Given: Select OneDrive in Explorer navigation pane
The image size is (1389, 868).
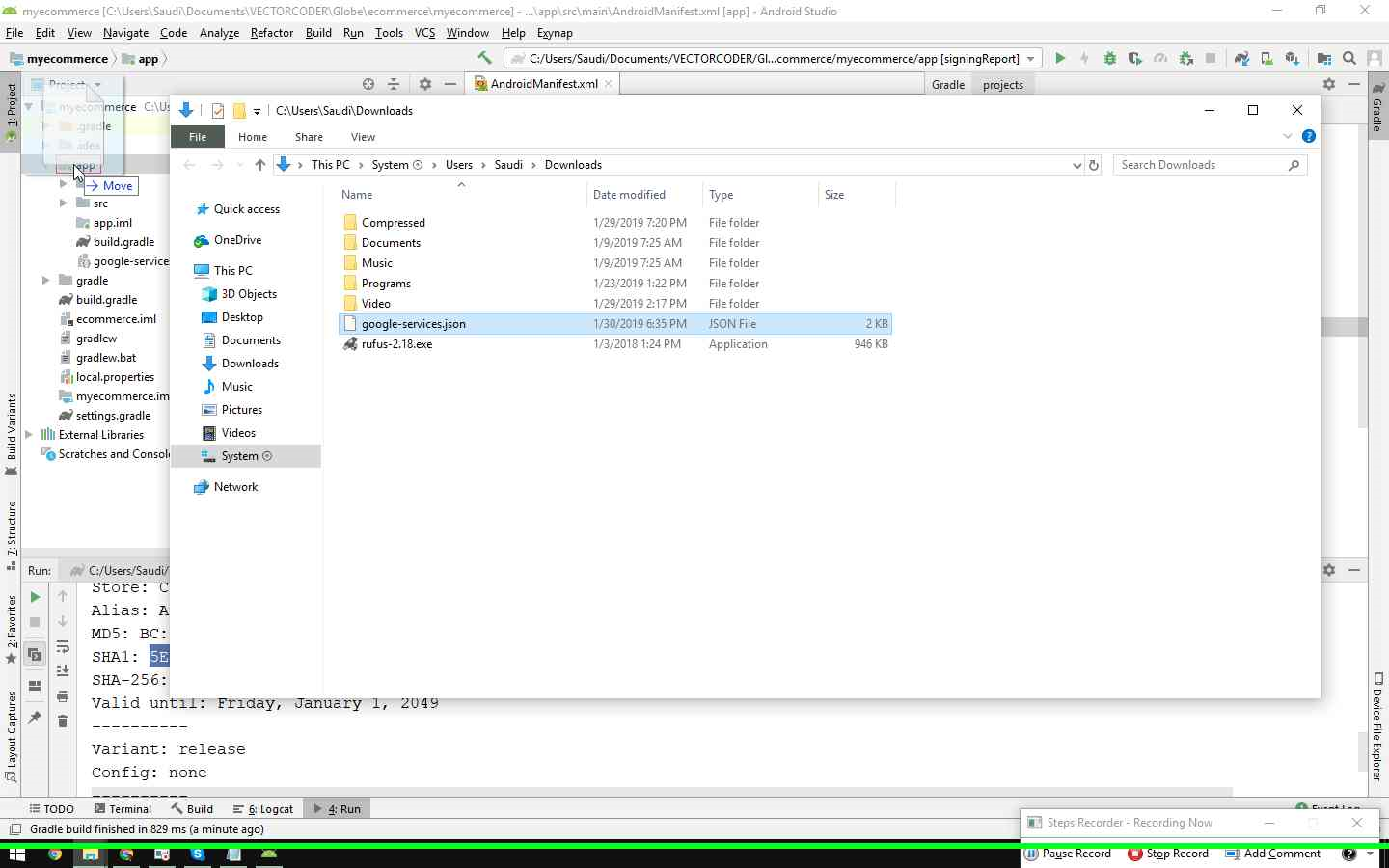Looking at the screenshot, I should [x=237, y=240].
